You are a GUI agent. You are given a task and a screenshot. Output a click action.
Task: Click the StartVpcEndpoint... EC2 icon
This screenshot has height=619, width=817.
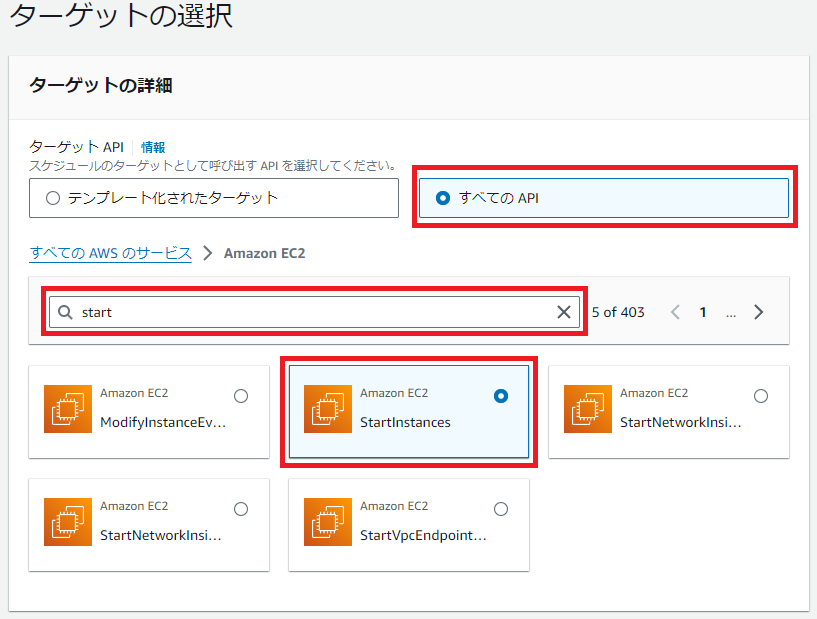tap(328, 522)
